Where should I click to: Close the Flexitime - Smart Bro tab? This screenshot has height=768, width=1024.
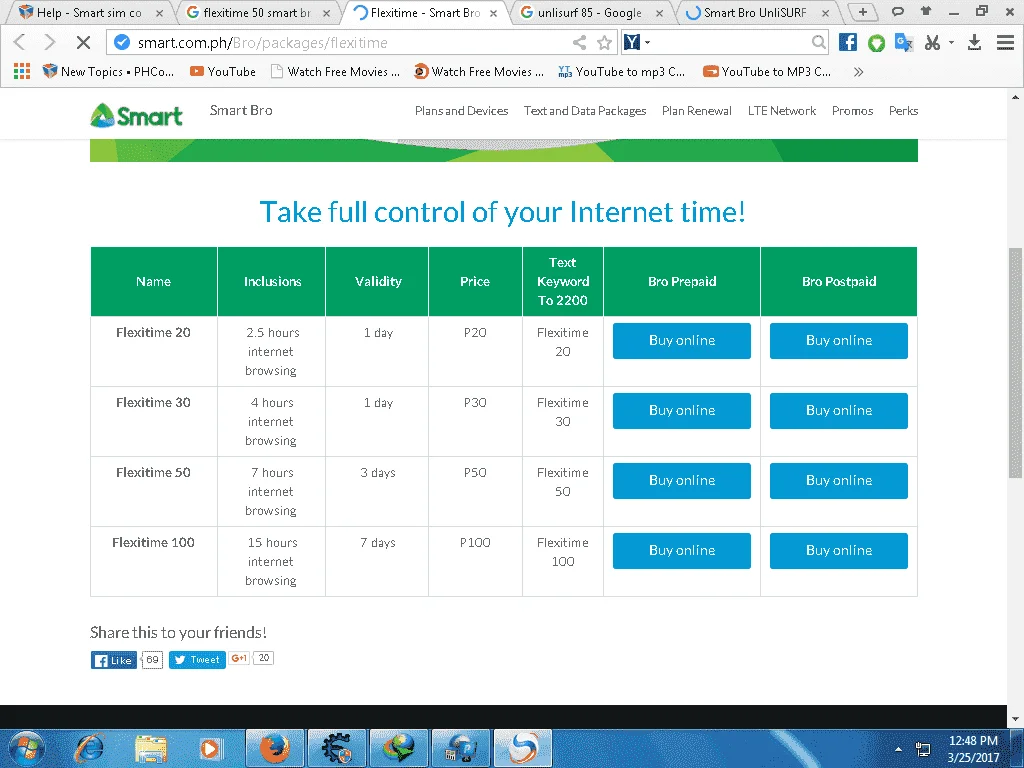point(493,13)
